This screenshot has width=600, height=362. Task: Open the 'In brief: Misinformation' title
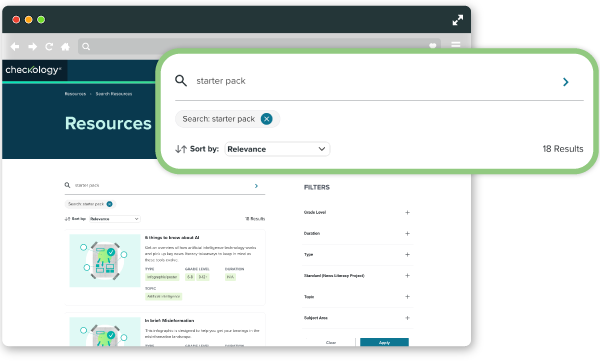169,321
